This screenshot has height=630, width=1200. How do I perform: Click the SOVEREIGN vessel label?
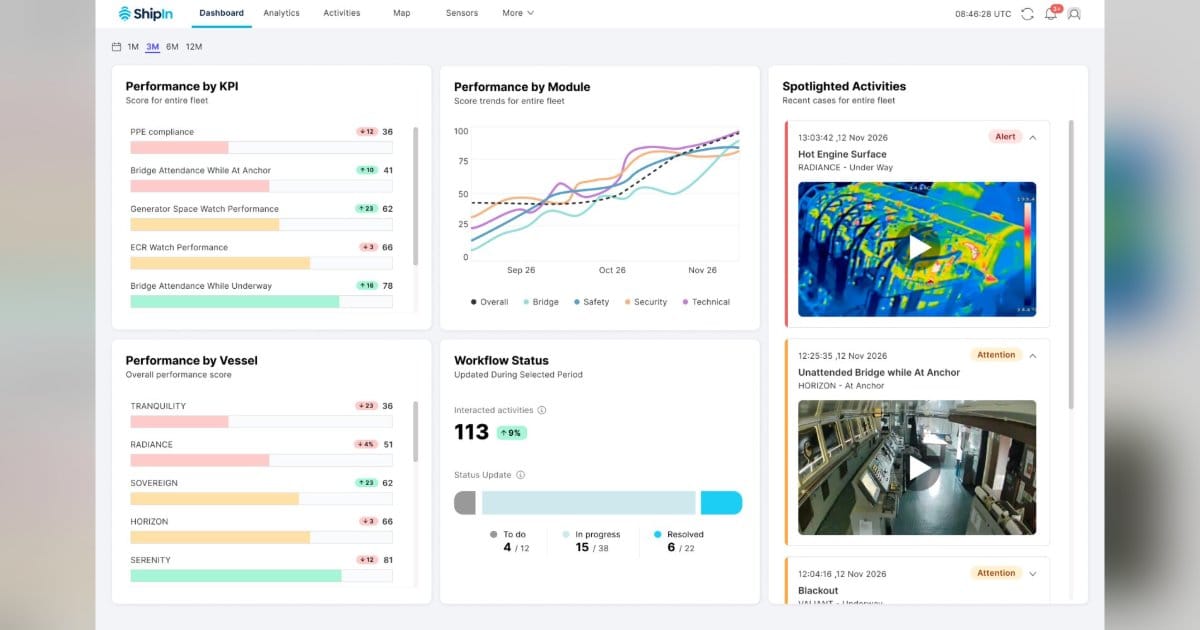tap(154, 483)
